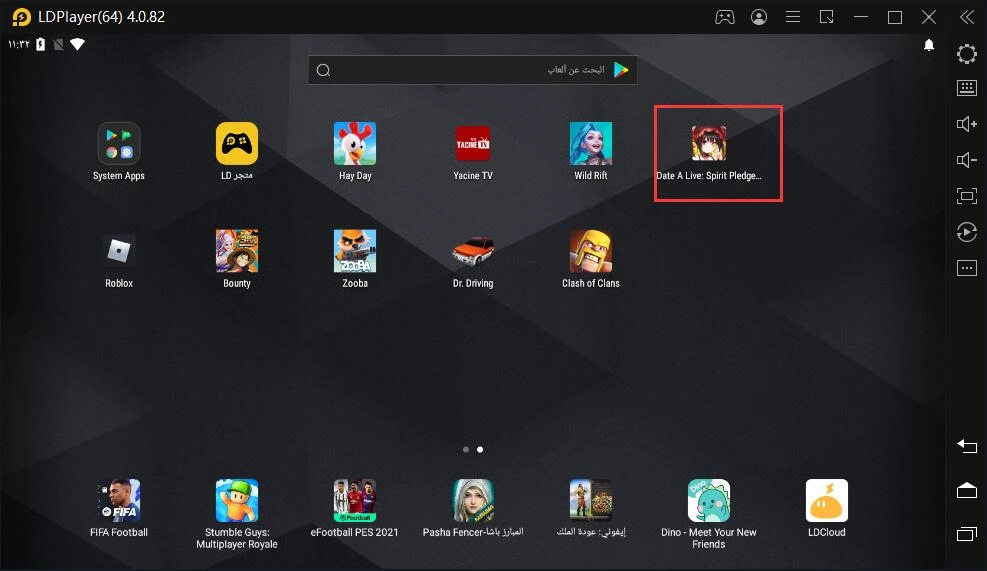The image size is (987, 571).
Task: Switch to the first home page dot
Action: coord(466,449)
